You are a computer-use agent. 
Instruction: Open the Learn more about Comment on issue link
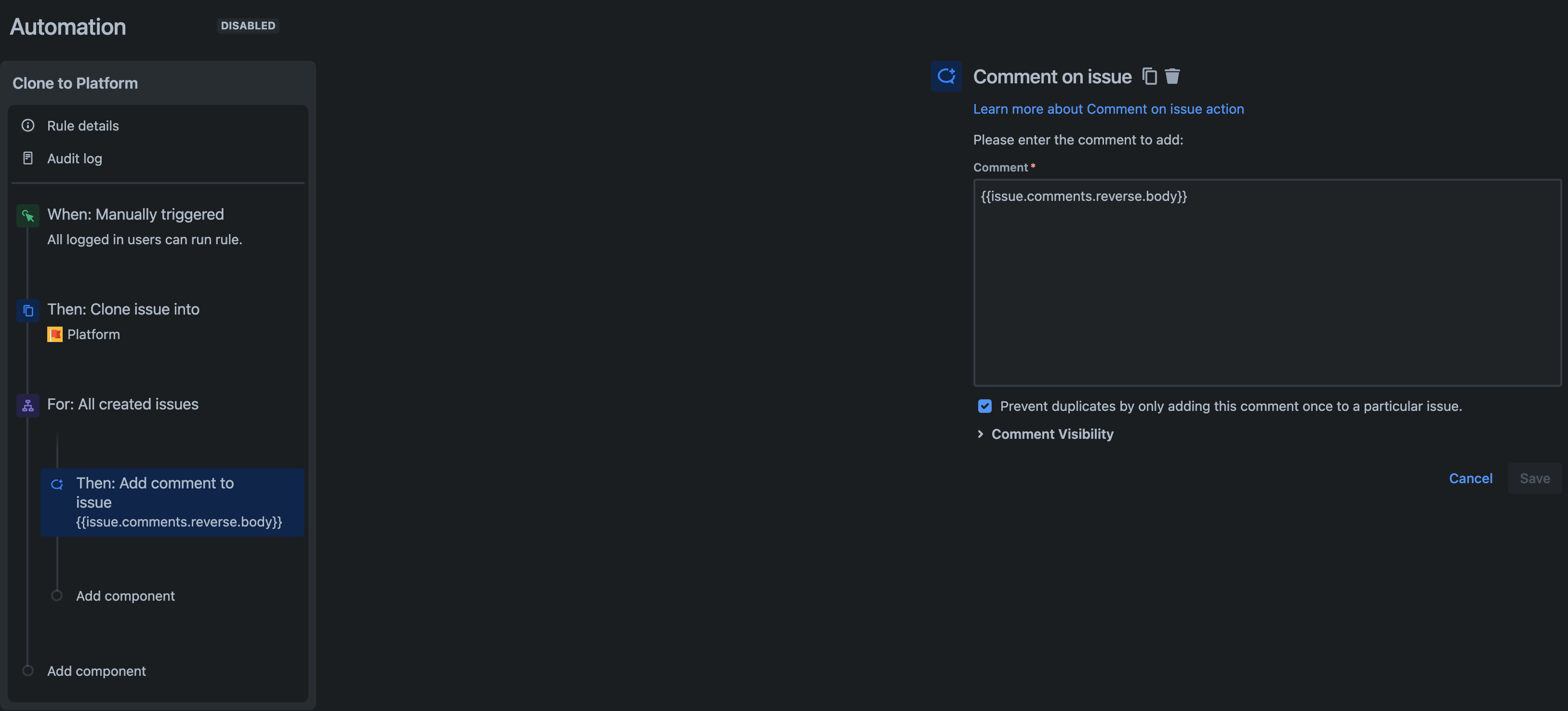[x=1108, y=108]
